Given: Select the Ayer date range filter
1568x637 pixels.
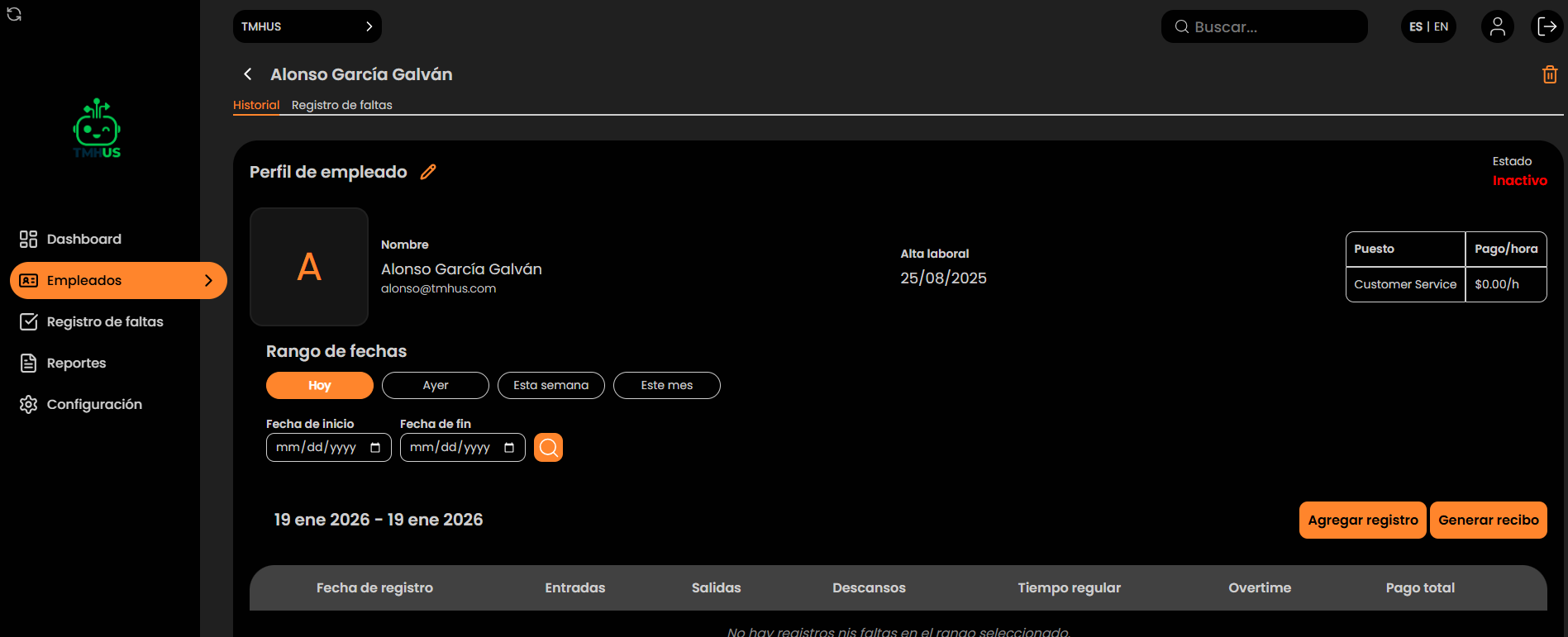Looking at the screenshot, I should [435, 386].
